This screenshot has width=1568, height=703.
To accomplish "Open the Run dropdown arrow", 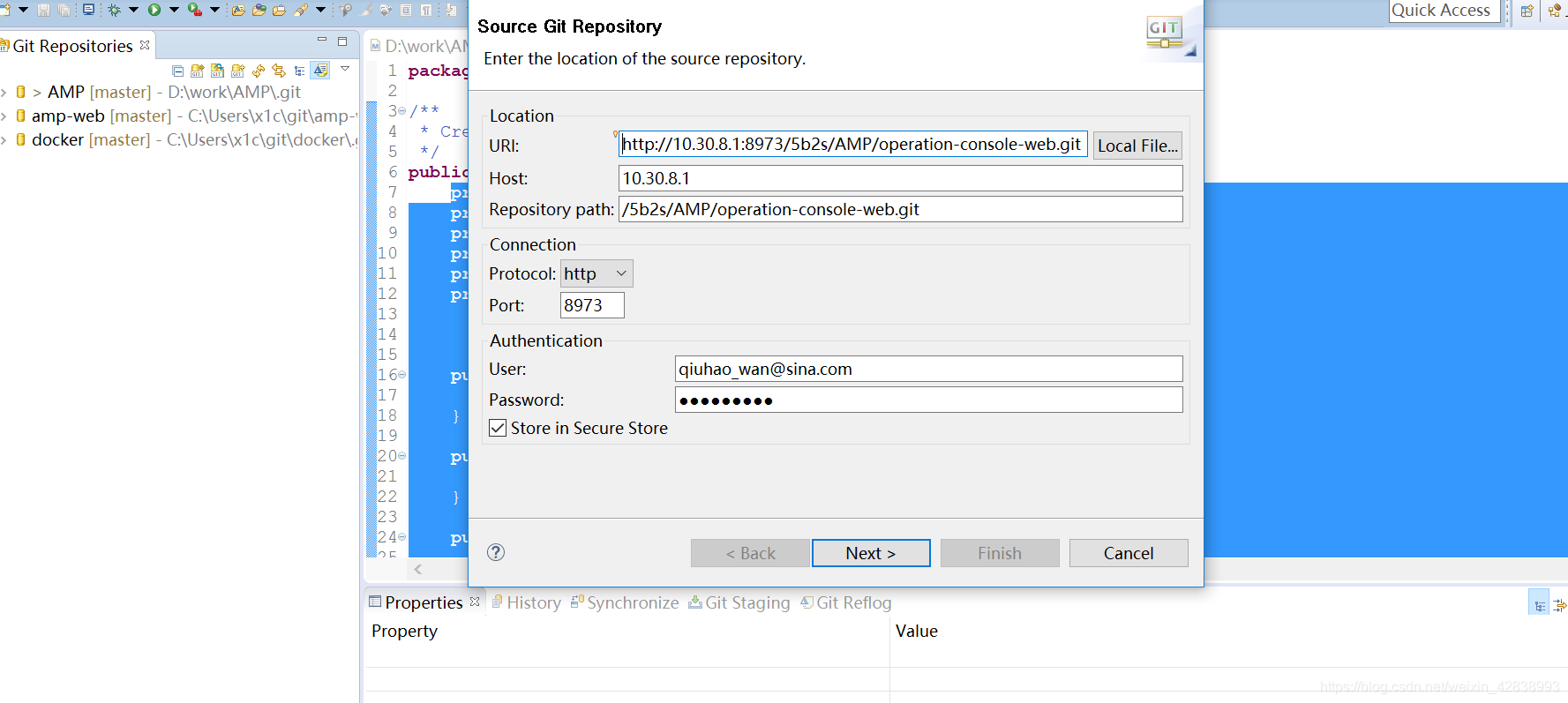I will pyautogui.click(x=174, y=10).
